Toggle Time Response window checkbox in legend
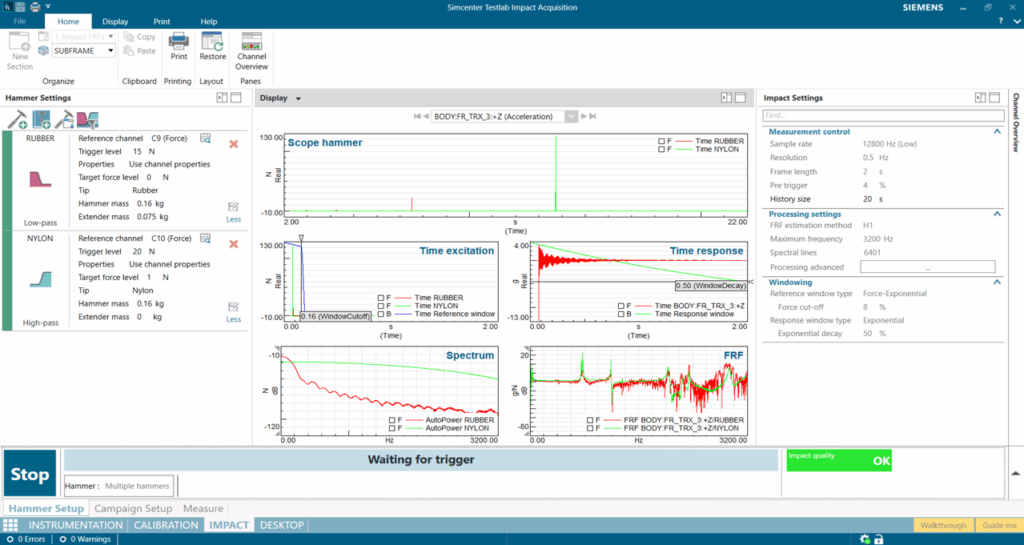1024x545 pixels. 621,315
